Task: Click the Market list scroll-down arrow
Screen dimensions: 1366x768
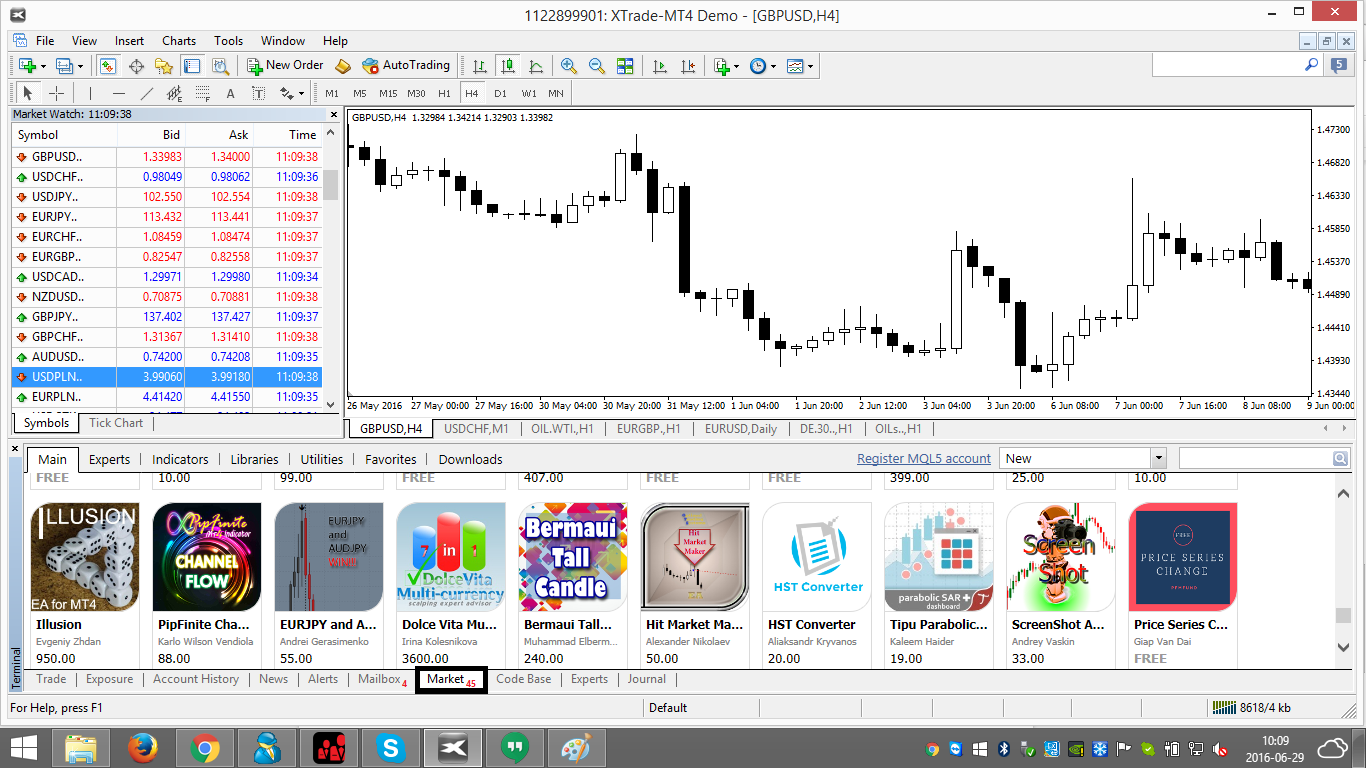Action: 1343,648
